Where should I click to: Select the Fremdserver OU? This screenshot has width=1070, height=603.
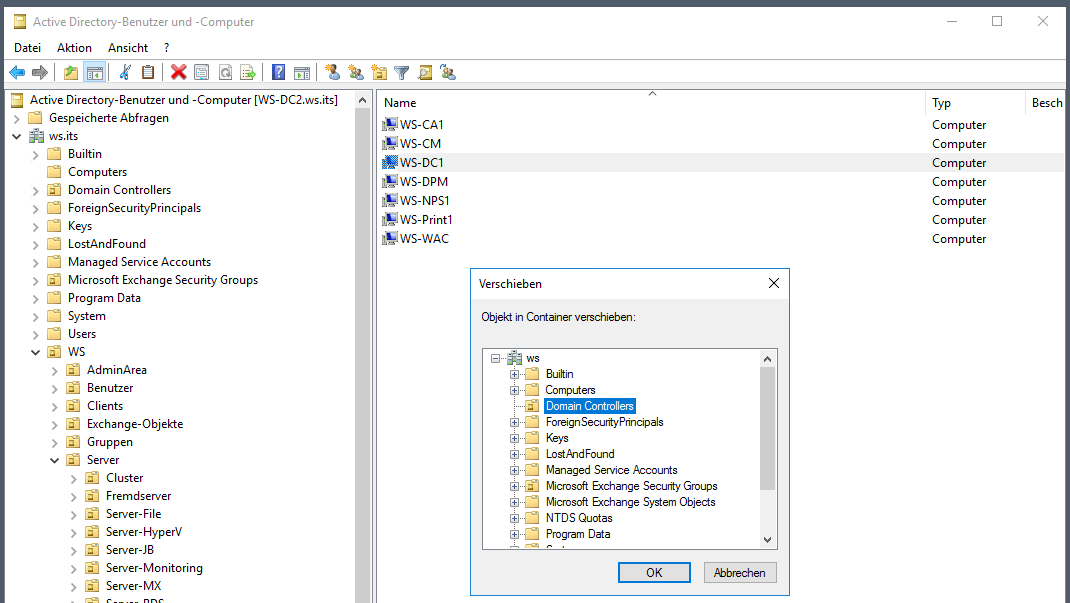pos(138,496)
